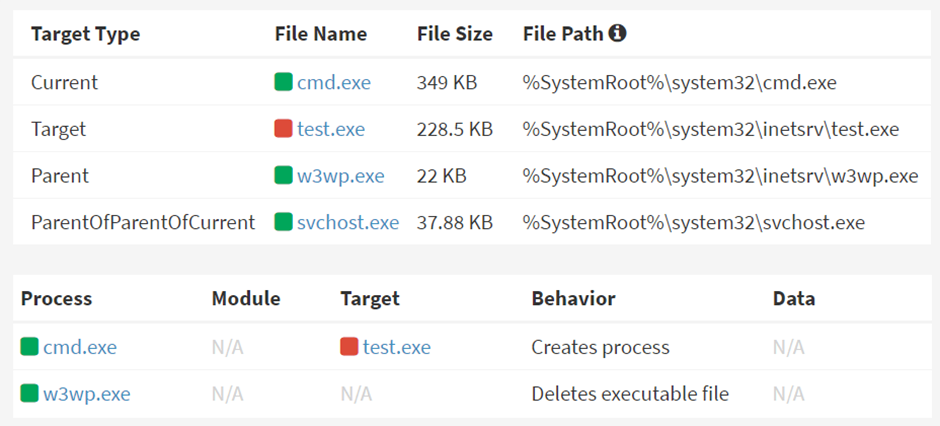Open test.exe link under Target column

(x=397, y=347)
